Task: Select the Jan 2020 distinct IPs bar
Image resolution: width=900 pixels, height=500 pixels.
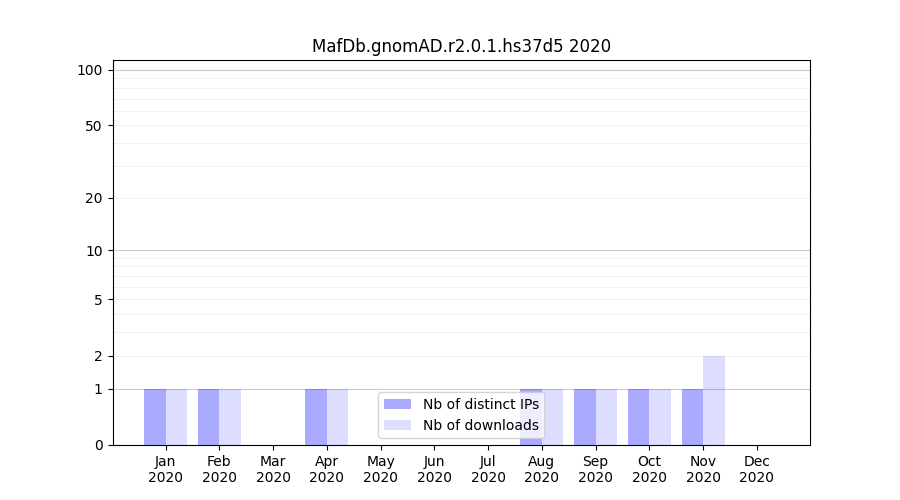Action: pyautogui.click(x=155, y=417)
